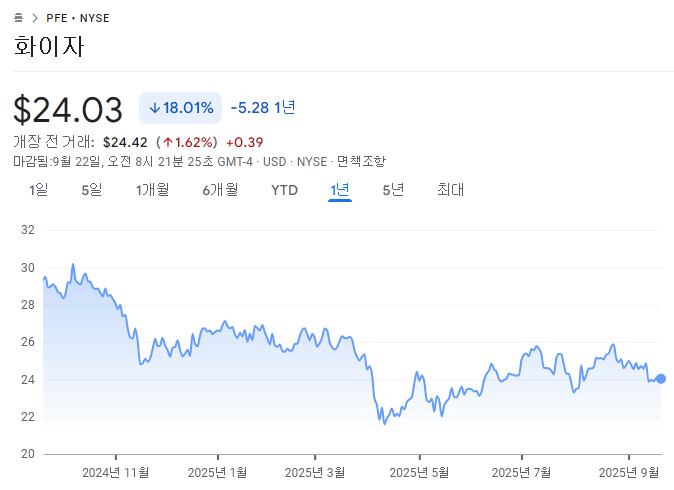The image size is (674, 490).
Task: Click the 면책조항 disclaimer link
Action: [361, 162]
